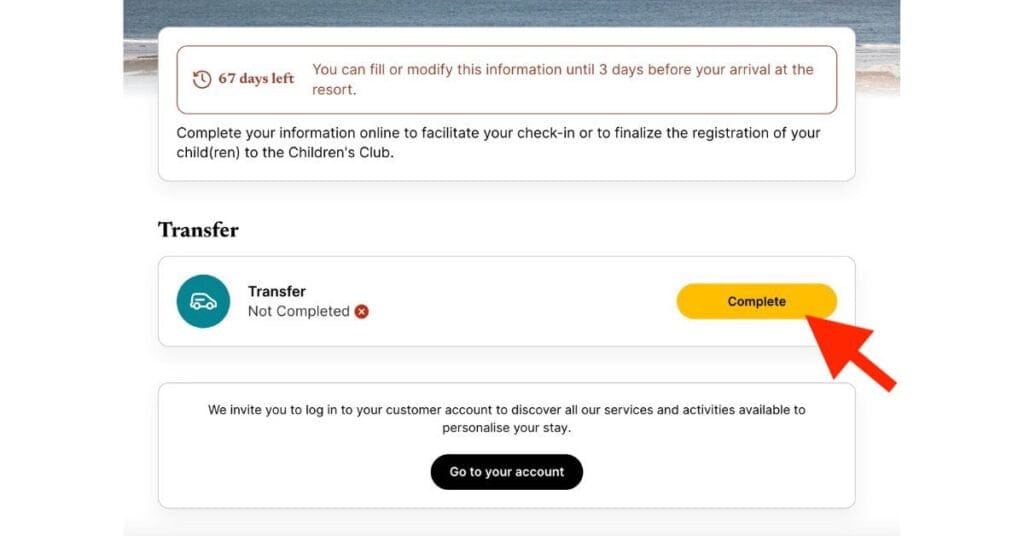Click the word "resort." in the notice
1024x536 pixels.
(x=334, y=89)
